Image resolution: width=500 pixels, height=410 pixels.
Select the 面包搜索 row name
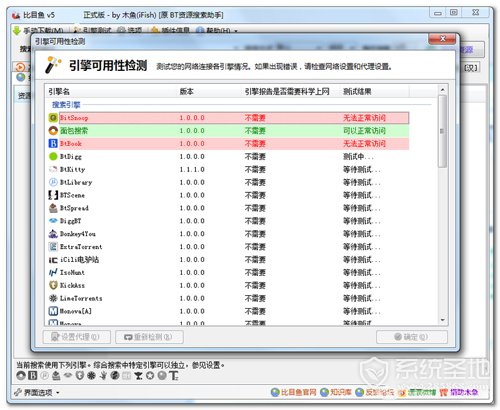[x=74, y=131]
